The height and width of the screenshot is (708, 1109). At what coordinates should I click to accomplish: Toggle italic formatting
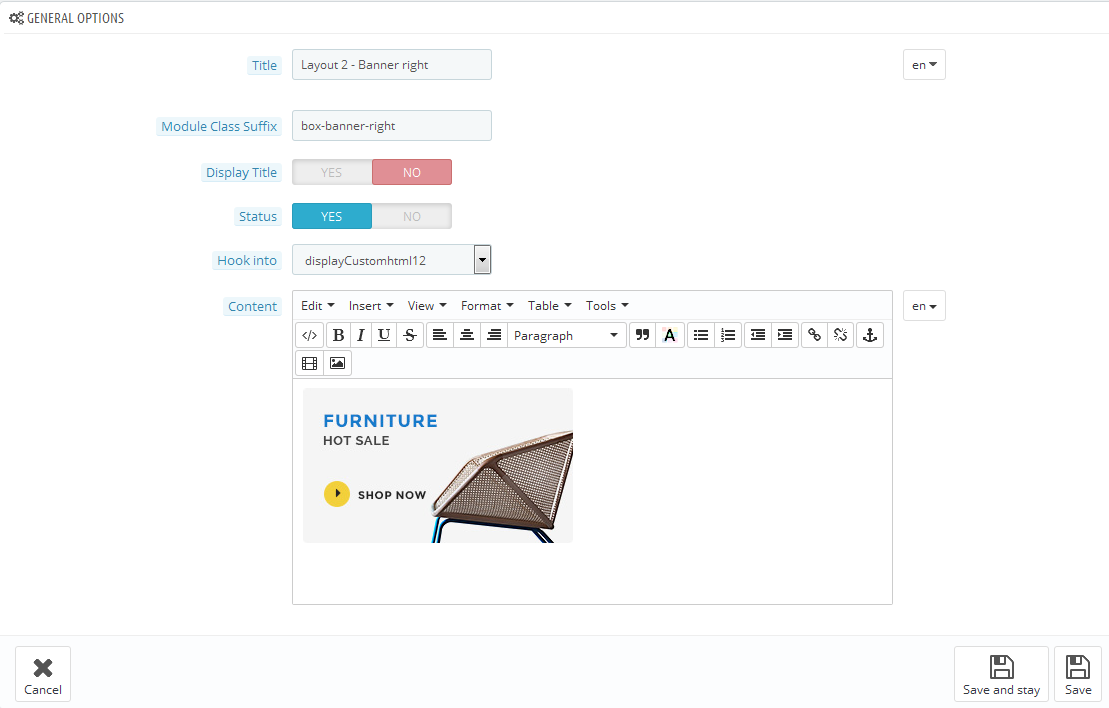[361, 335]
